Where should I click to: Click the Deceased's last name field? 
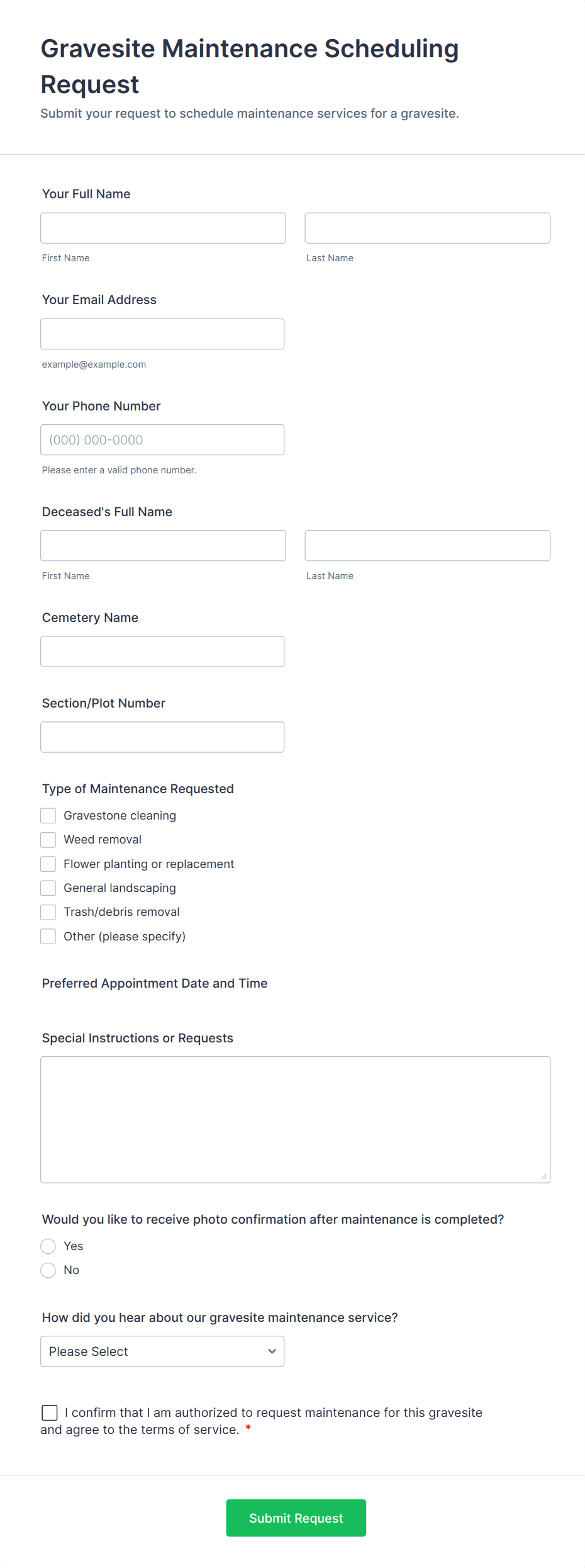(x=427, y=546)
